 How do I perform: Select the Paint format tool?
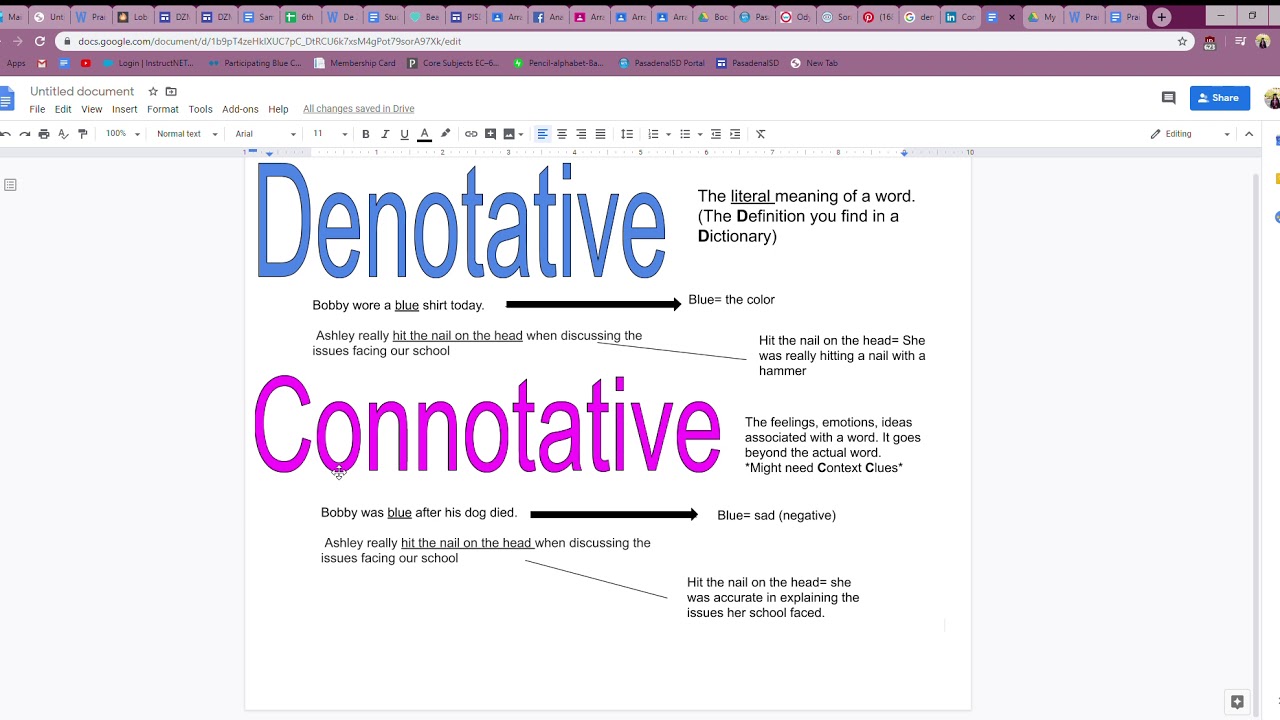click(x=83, y=134)
